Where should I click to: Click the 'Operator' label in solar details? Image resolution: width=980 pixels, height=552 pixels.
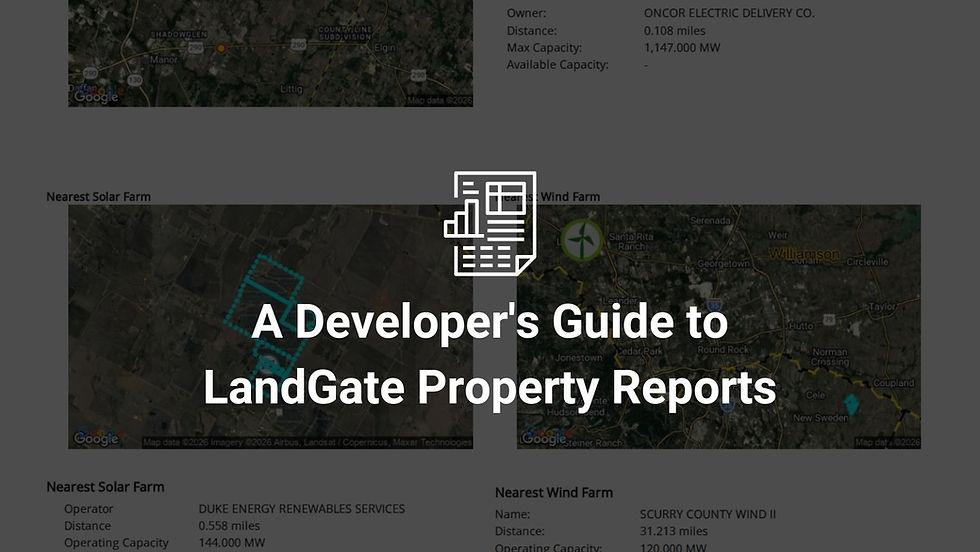88,509
